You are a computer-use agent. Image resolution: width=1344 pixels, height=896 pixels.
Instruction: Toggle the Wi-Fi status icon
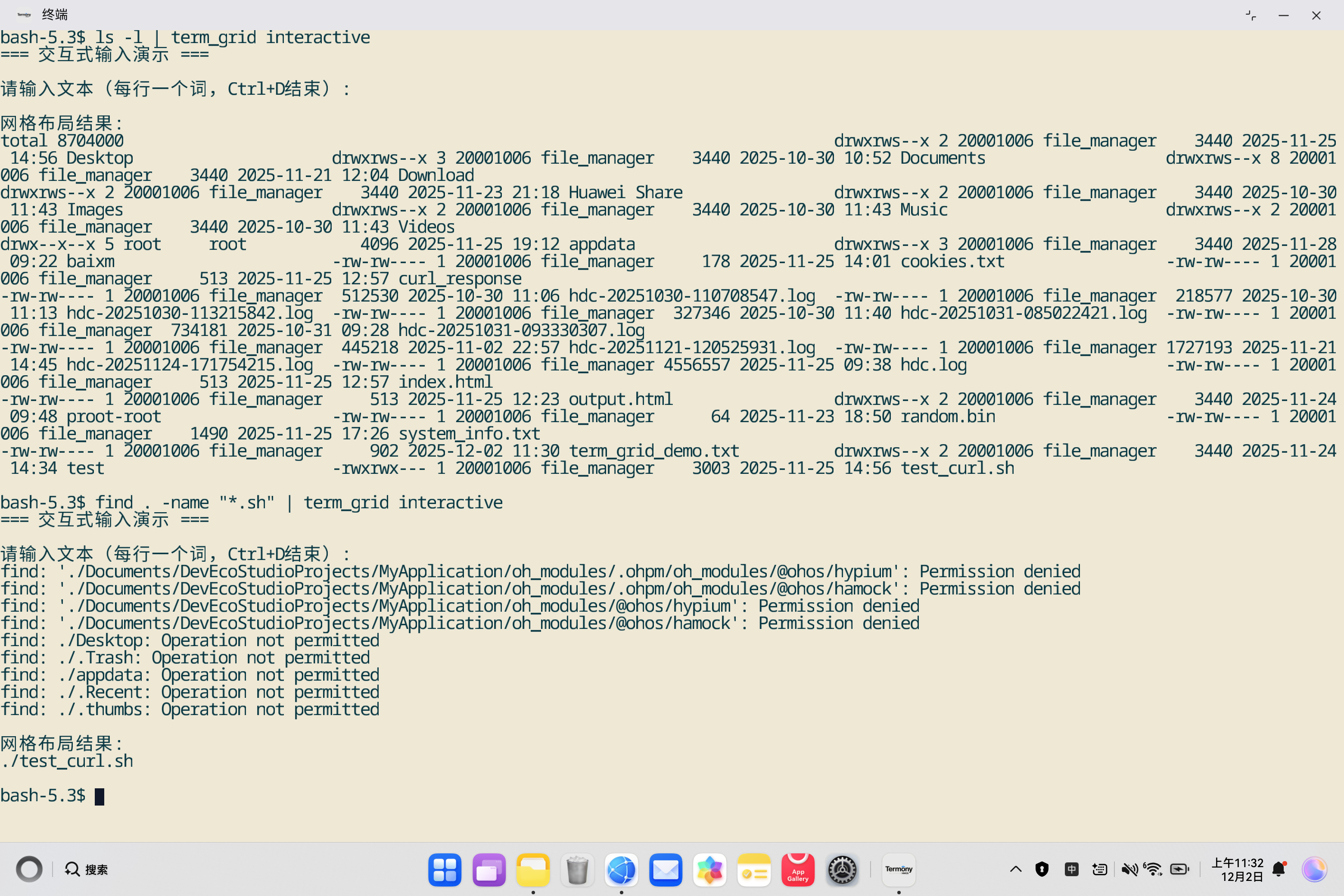click(x=1153, y=869)
